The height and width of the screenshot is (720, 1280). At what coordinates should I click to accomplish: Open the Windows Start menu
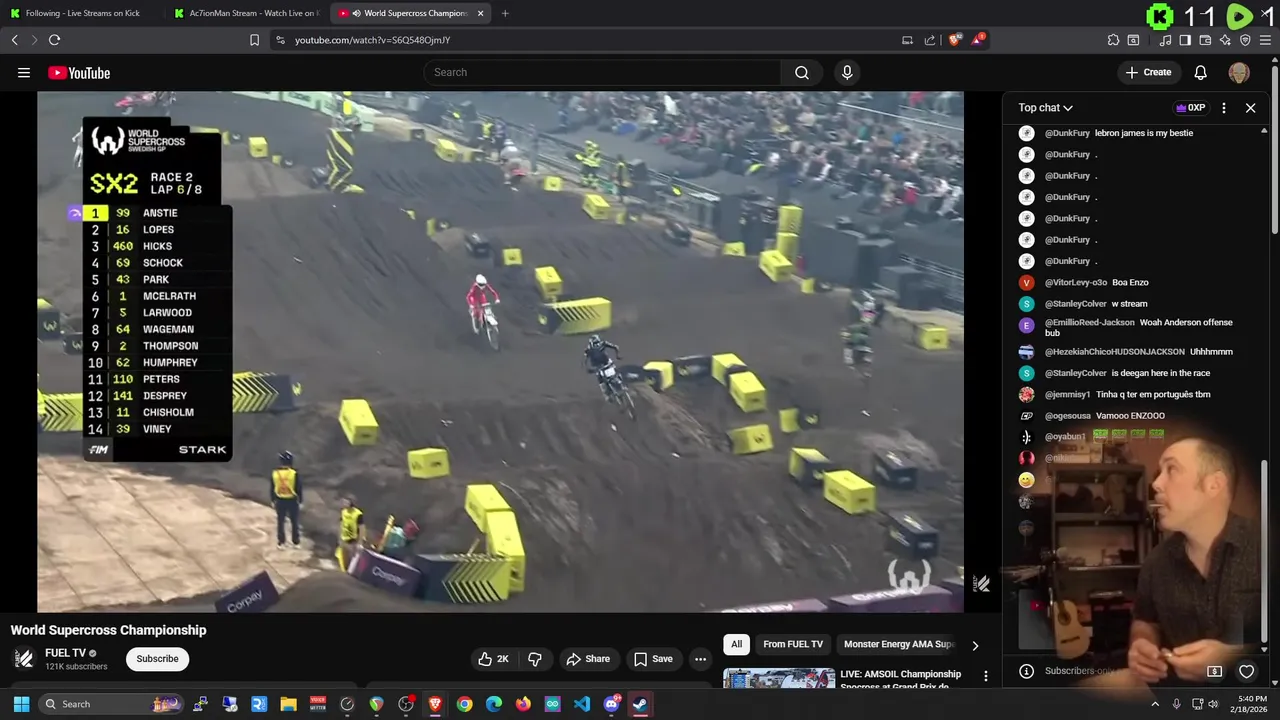(21, 704)
